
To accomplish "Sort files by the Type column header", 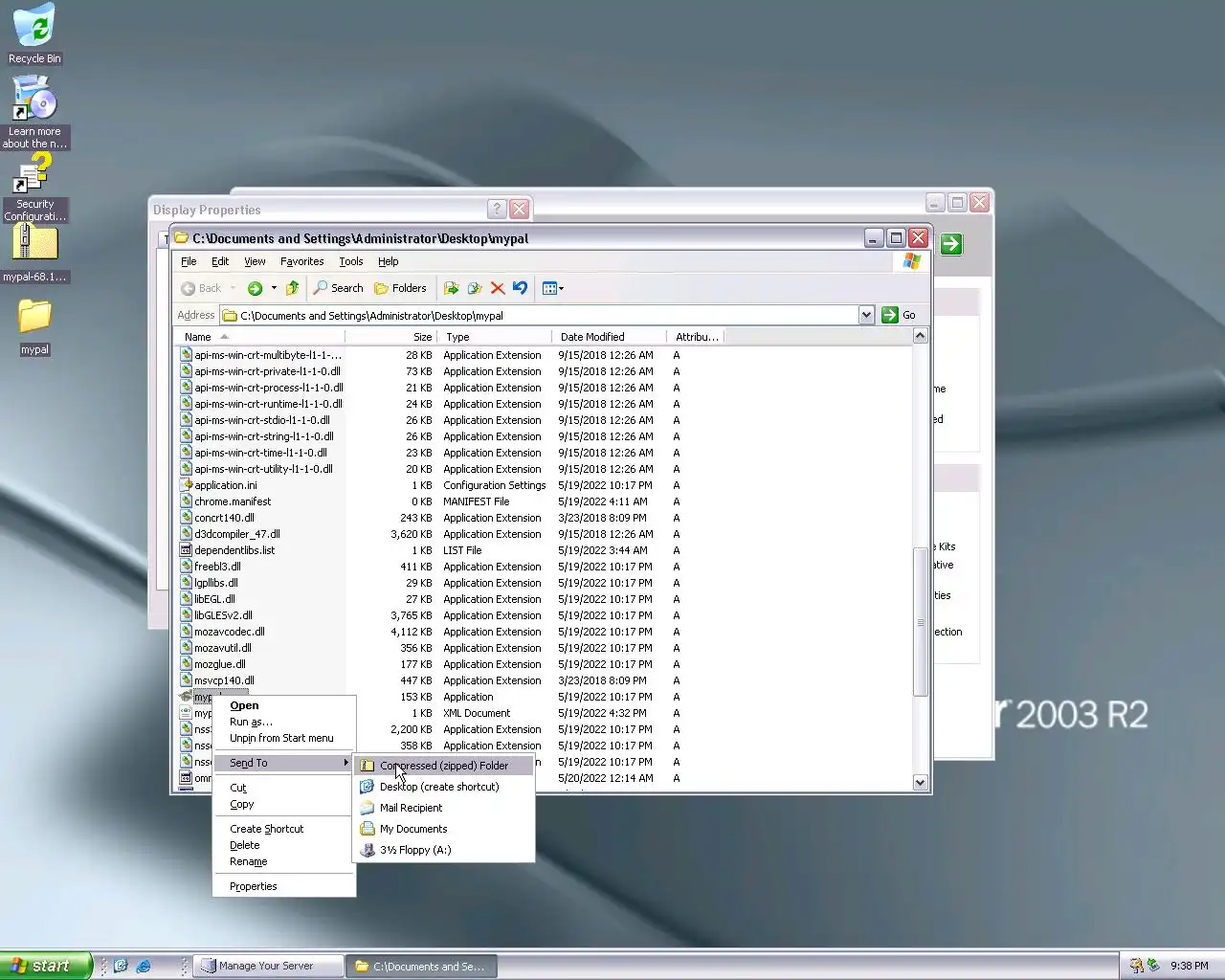I will (x=495, y=337).
